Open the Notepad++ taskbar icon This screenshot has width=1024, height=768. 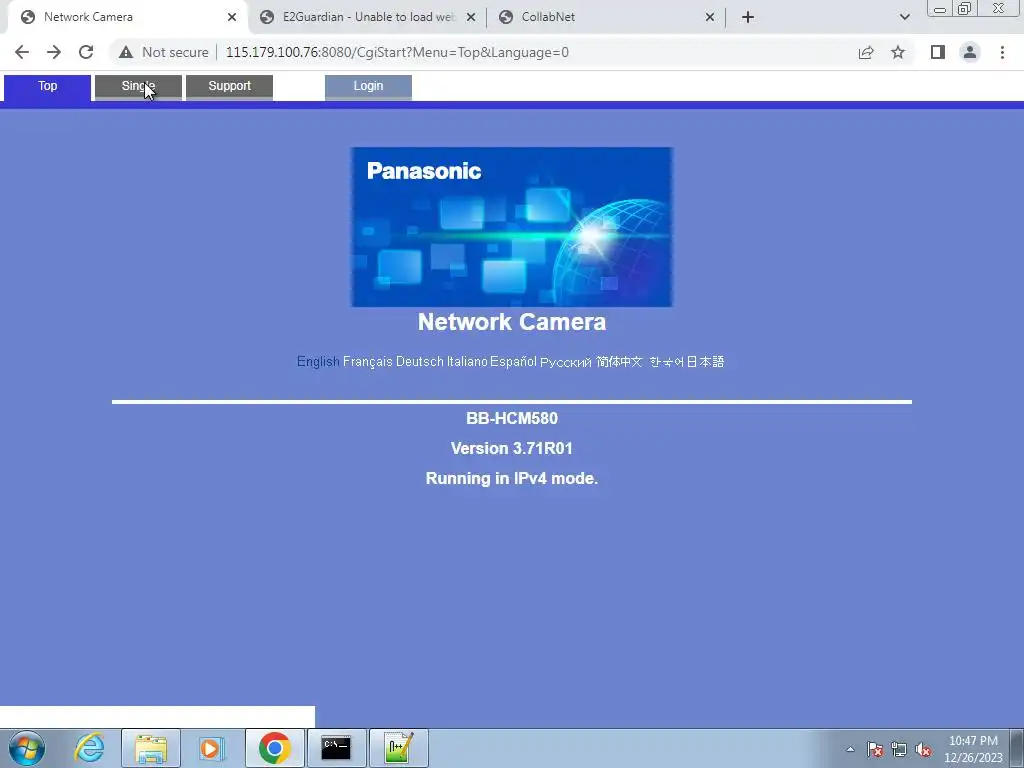(x=398, y=748)
